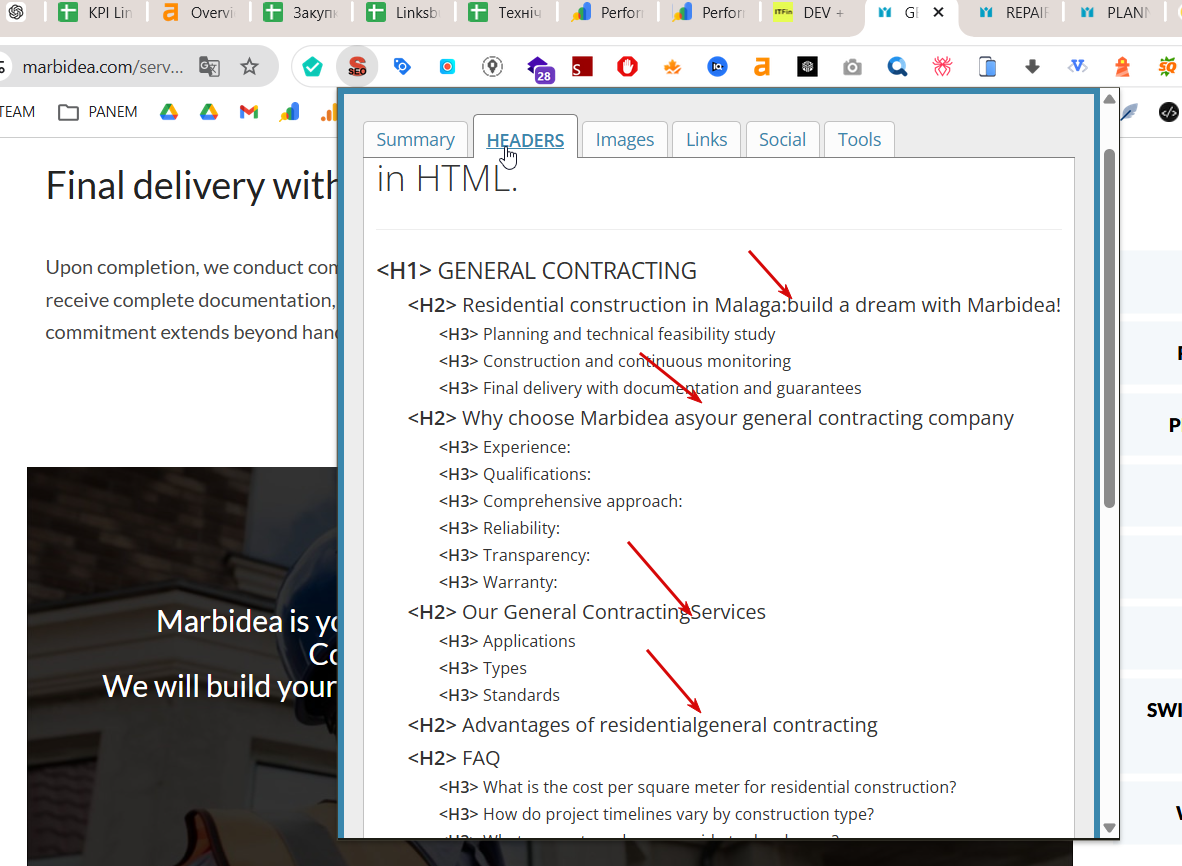
Task: Switch to the Linksb browser tab
Action: [403, 13]
